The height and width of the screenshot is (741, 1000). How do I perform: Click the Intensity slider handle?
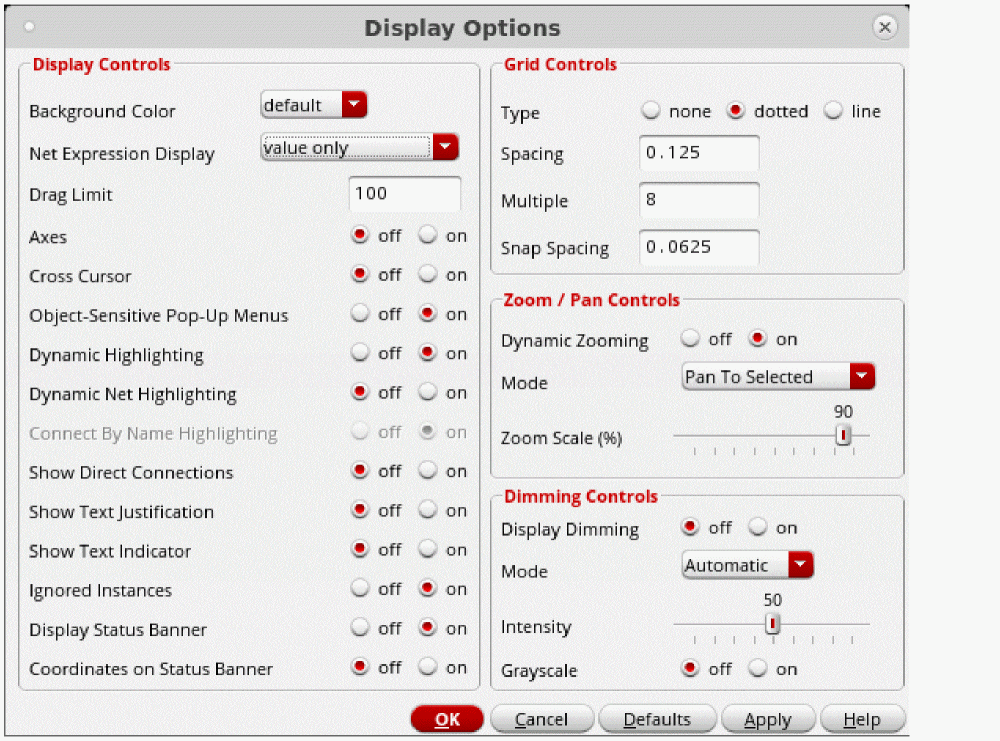772,624
